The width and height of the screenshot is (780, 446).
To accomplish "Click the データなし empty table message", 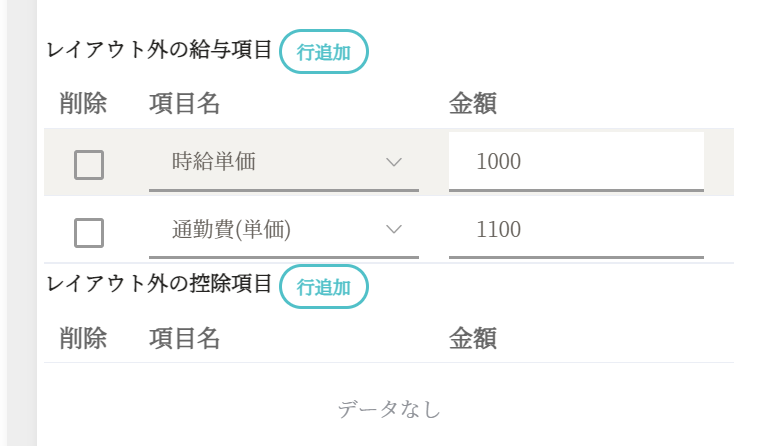I will (389, 409).
